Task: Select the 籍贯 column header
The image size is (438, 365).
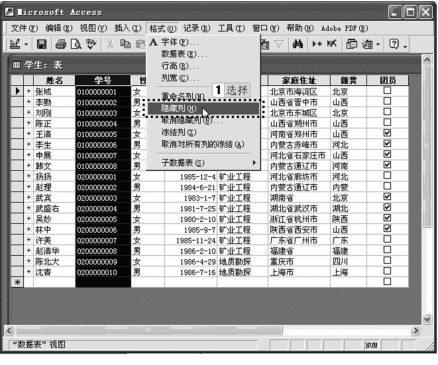Action: [x=348, y=80]
